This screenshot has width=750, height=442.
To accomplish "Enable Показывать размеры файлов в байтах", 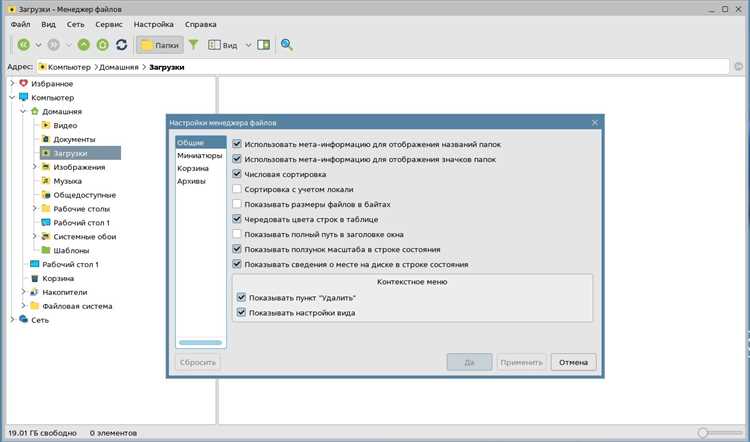I will tap(237, 204).
